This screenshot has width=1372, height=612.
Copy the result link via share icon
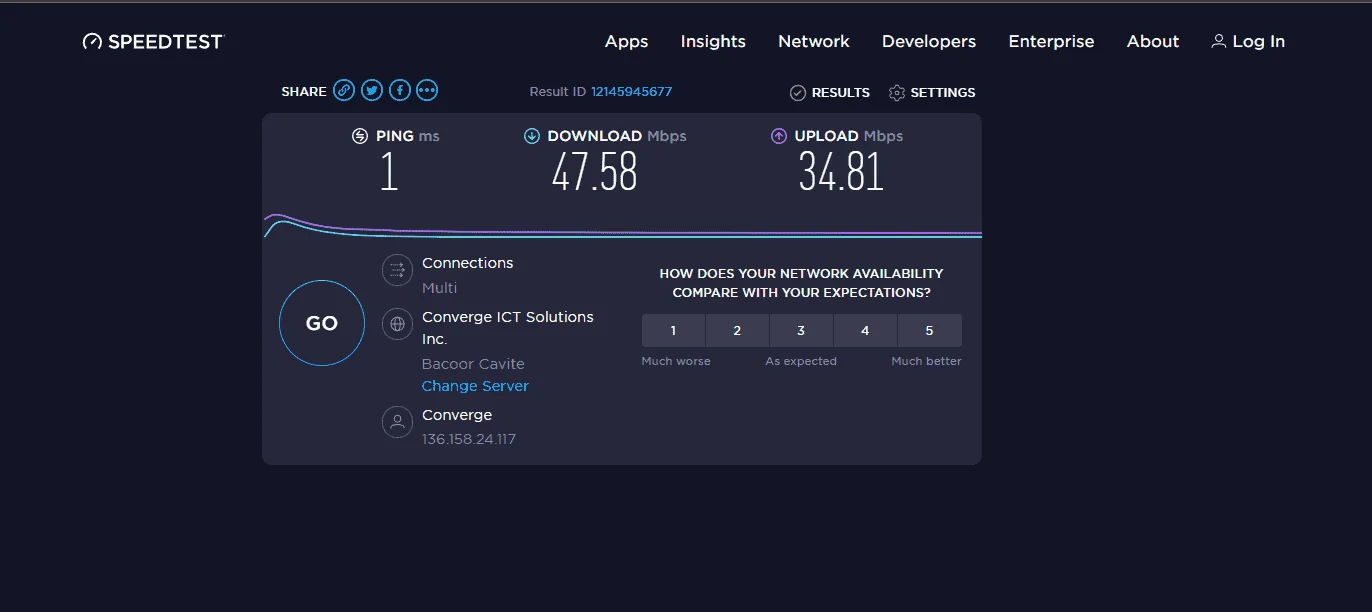(x=344, y=90)
